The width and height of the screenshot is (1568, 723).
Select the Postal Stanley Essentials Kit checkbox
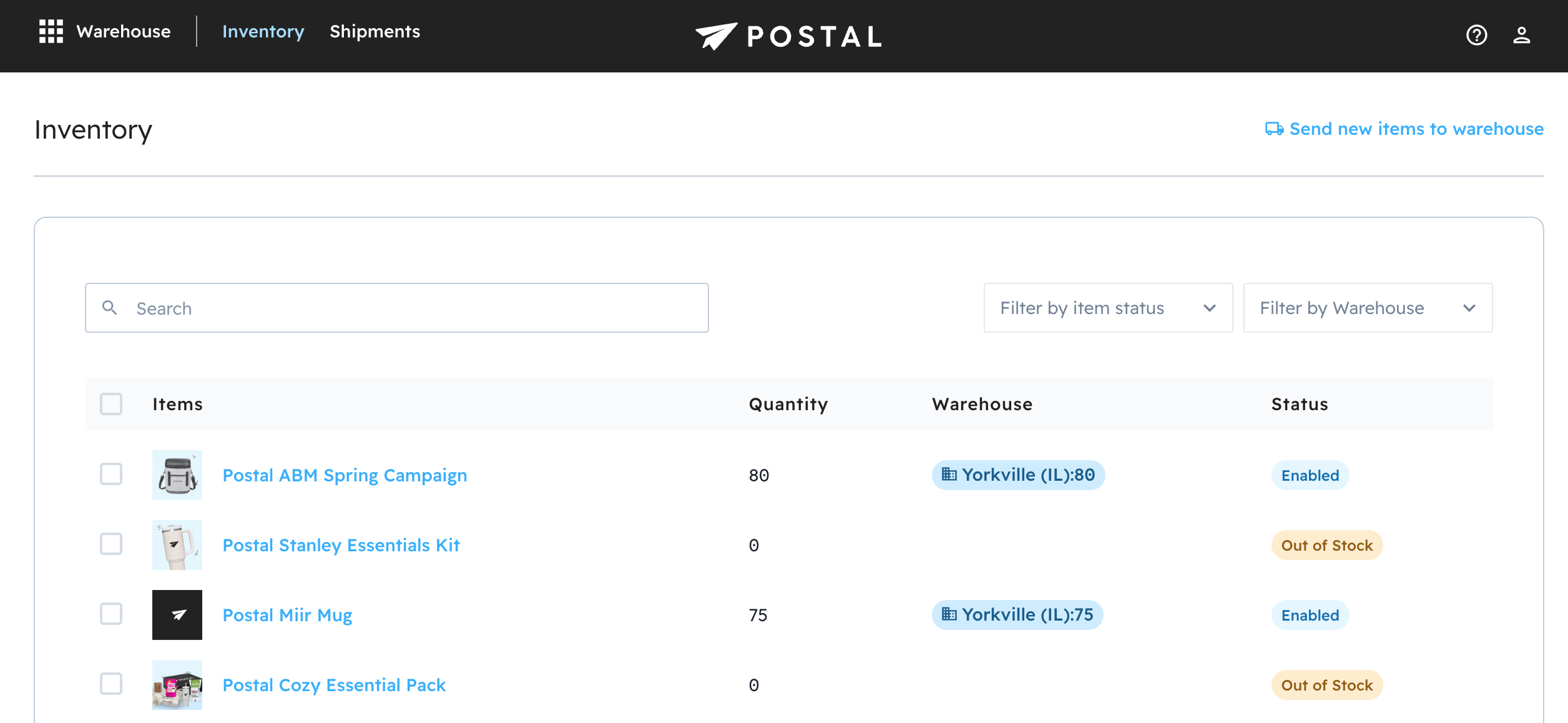tap(111, 544)
